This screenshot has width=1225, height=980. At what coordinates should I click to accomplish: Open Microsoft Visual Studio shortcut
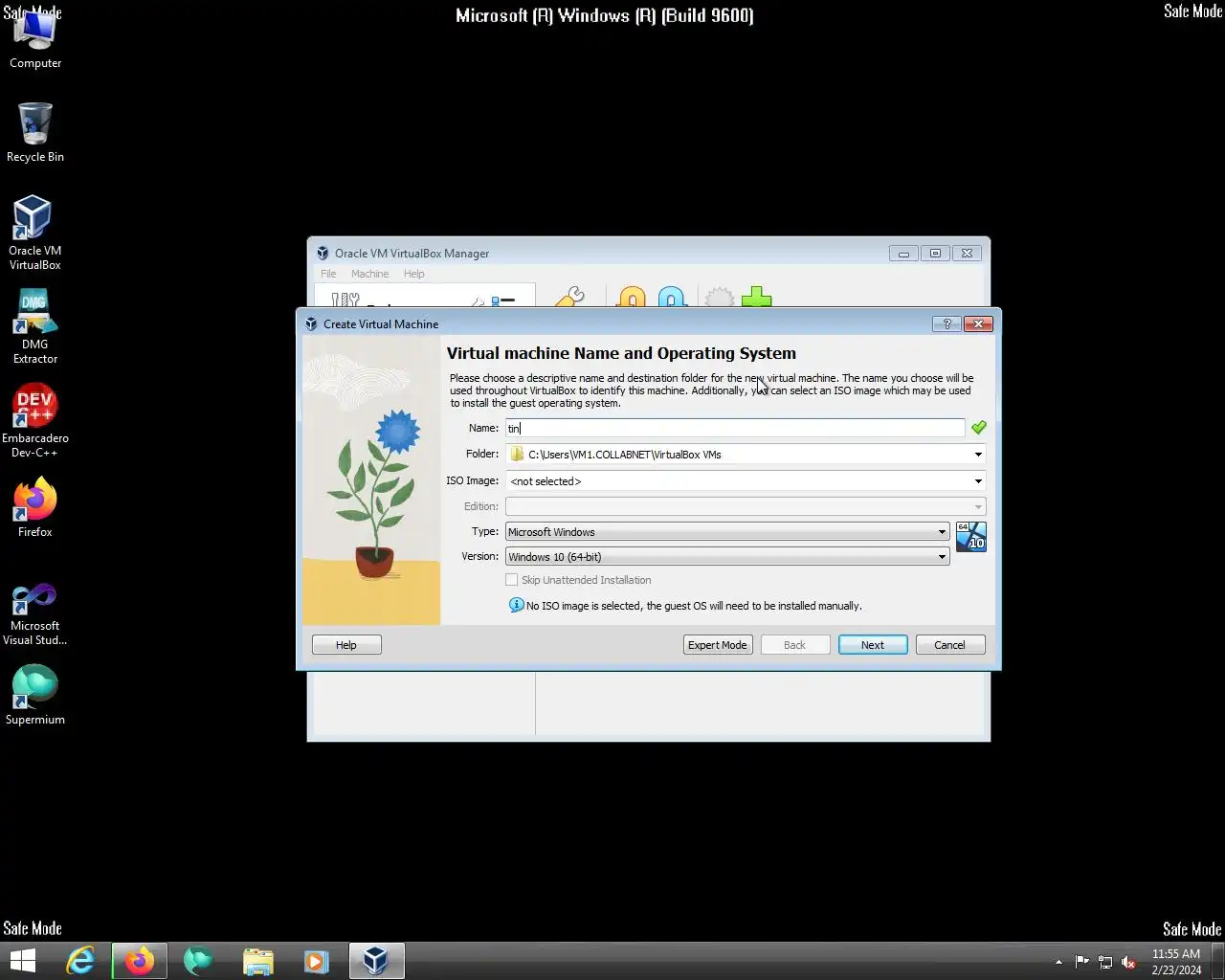point(35,613)
